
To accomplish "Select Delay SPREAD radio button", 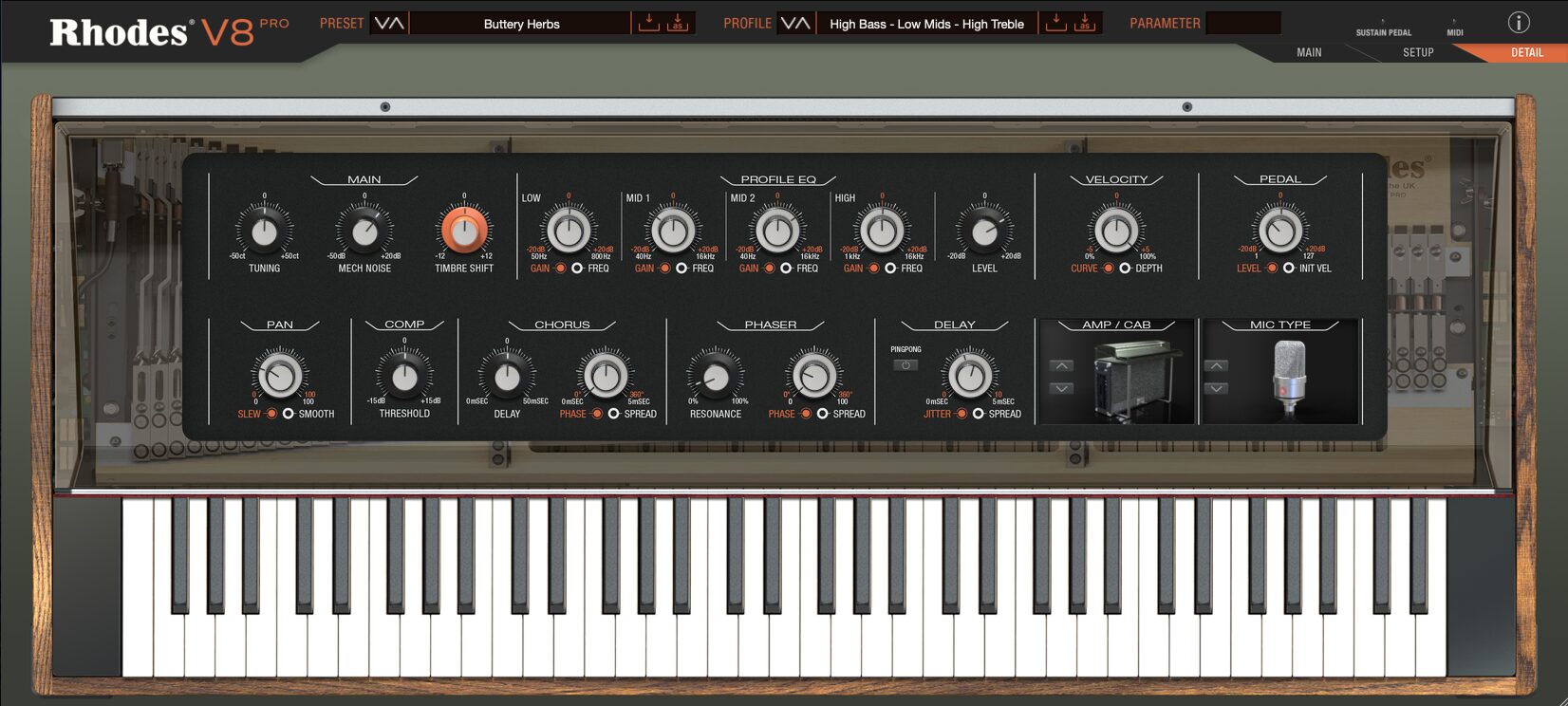I will click(x=979, y=414).
